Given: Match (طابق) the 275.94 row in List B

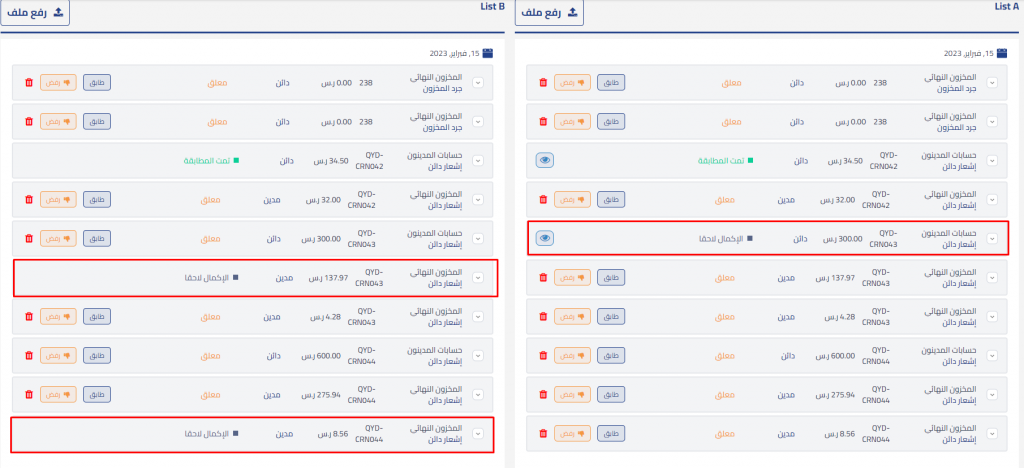Looking at the screenshot, I should (97, 394).
